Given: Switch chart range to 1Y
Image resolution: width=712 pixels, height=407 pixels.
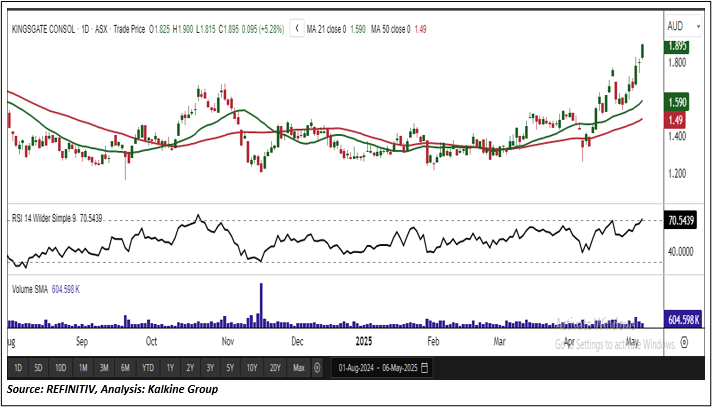Looking at the screenshot, I should (x=170, y=368).
